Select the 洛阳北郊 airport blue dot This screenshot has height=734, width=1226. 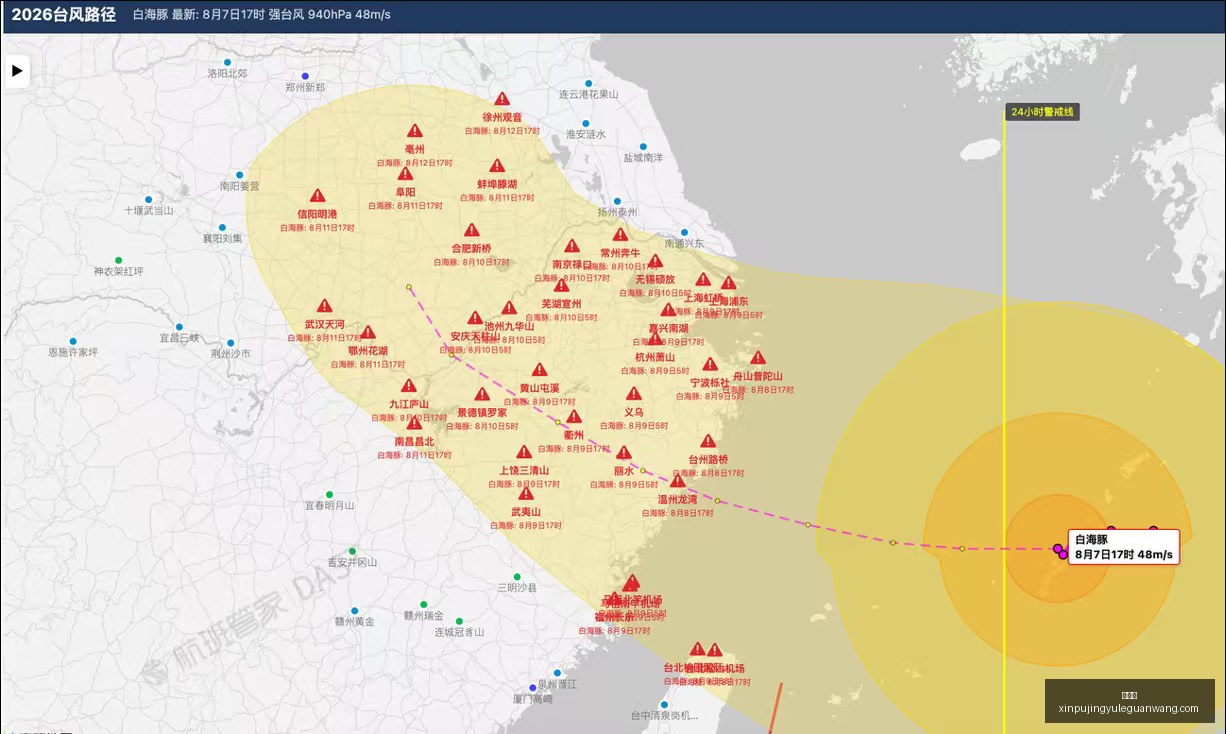pos(227,62)
